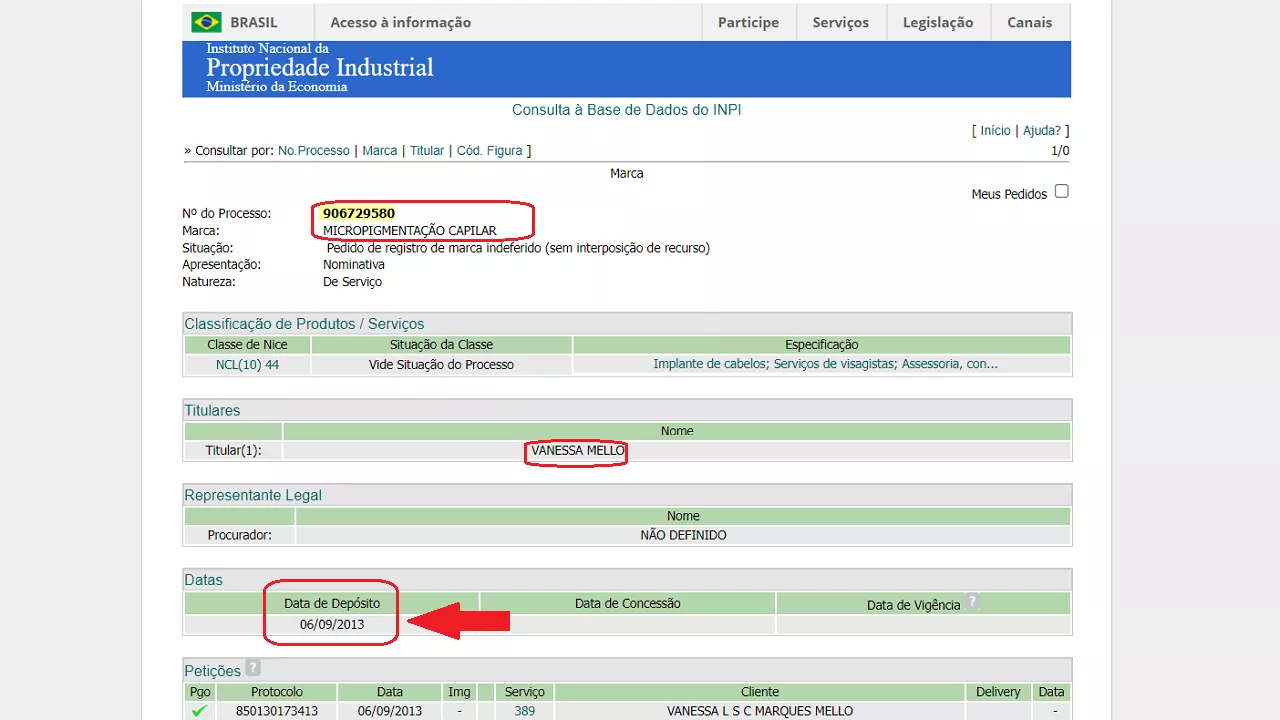Click the Propriedade Industrial banner logo
The height and width of the screenshot is (720, 1280).
tap(319, 68)
